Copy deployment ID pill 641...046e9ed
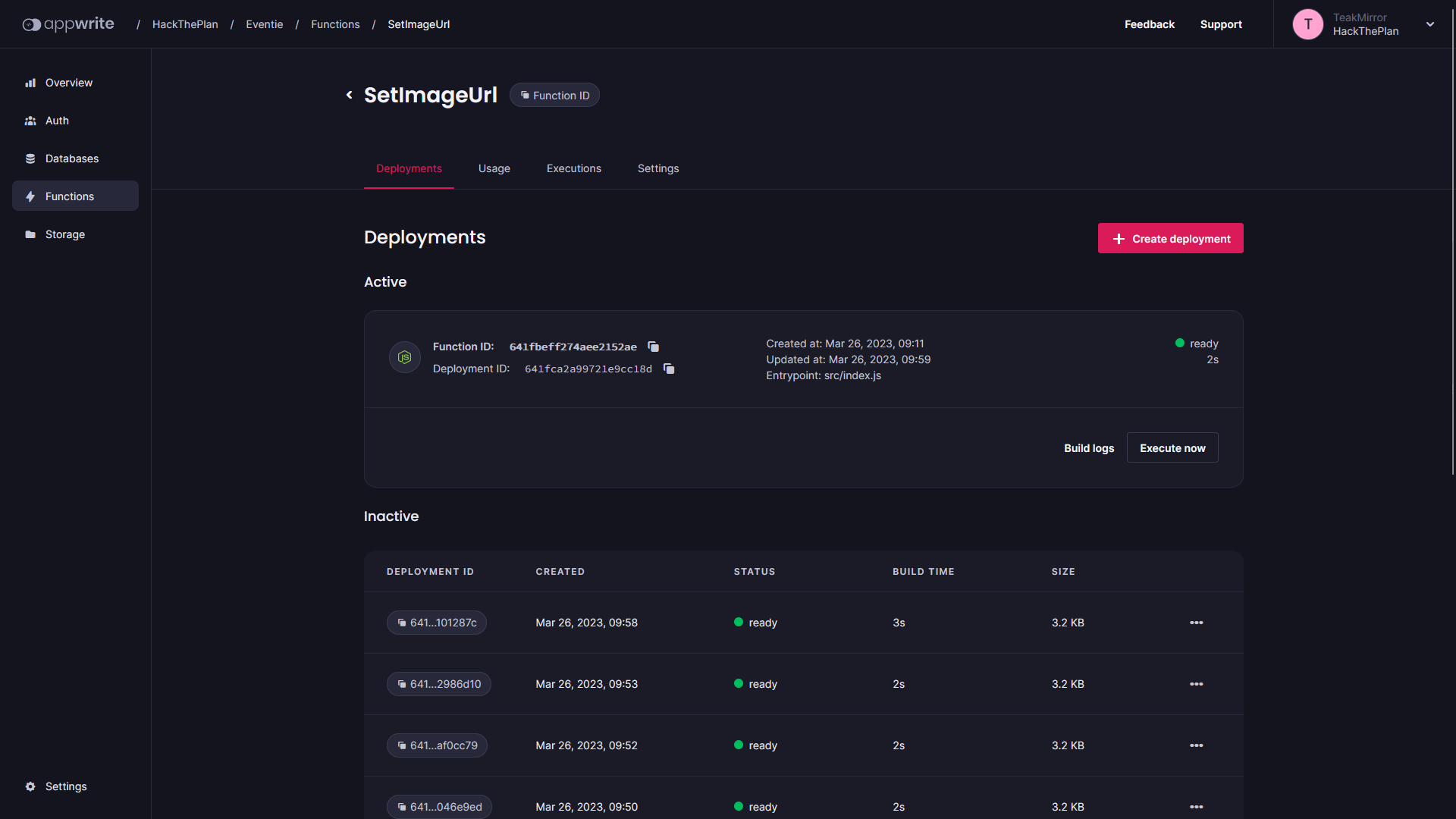This screenshot has width=1456, height=819. 439,806
